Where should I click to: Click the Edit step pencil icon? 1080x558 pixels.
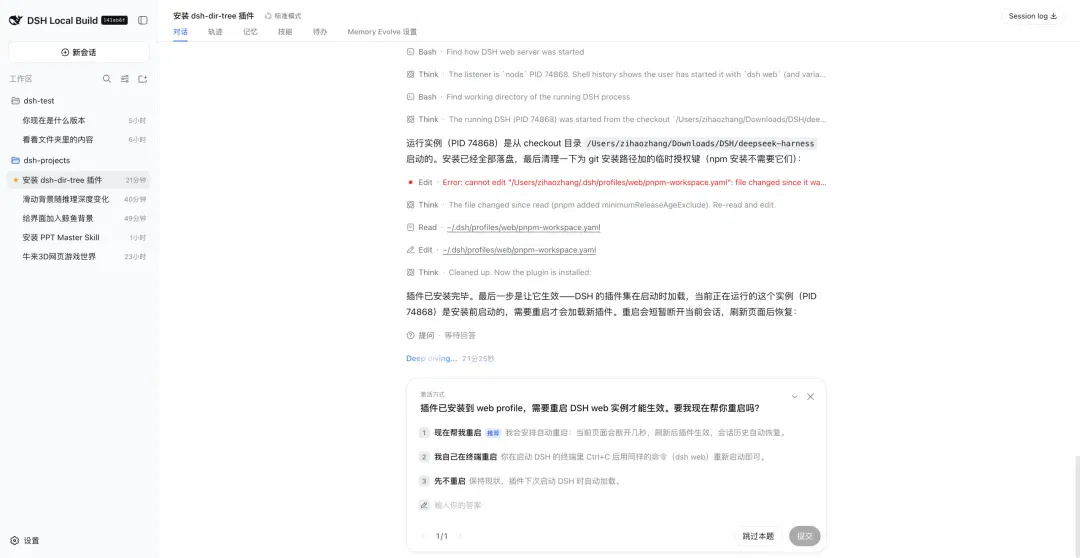[411, 250]
